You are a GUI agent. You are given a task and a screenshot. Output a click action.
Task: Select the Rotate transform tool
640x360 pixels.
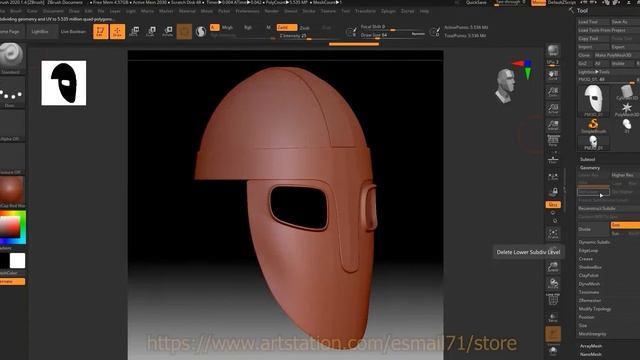(x=167, y=31)
